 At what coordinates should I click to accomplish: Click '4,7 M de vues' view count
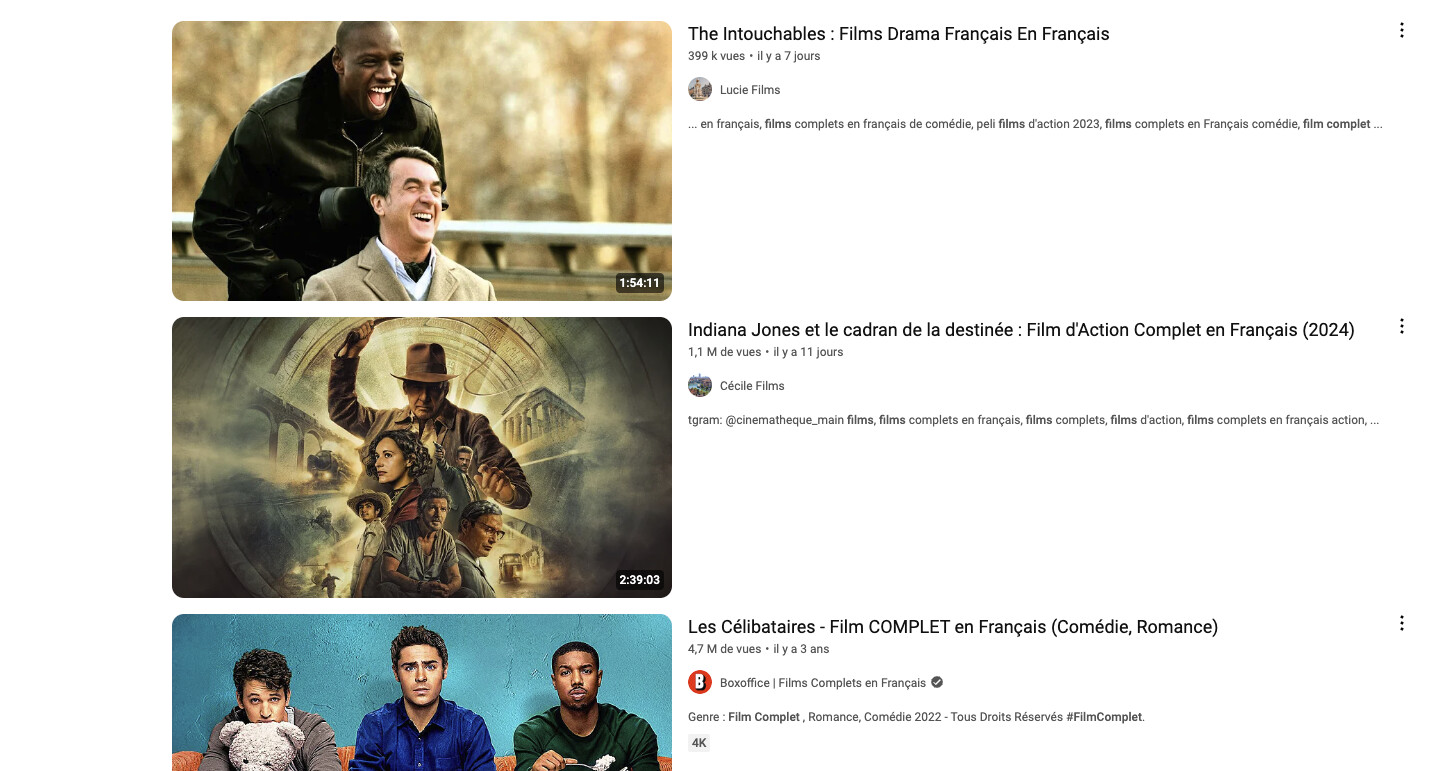[725, 649]
